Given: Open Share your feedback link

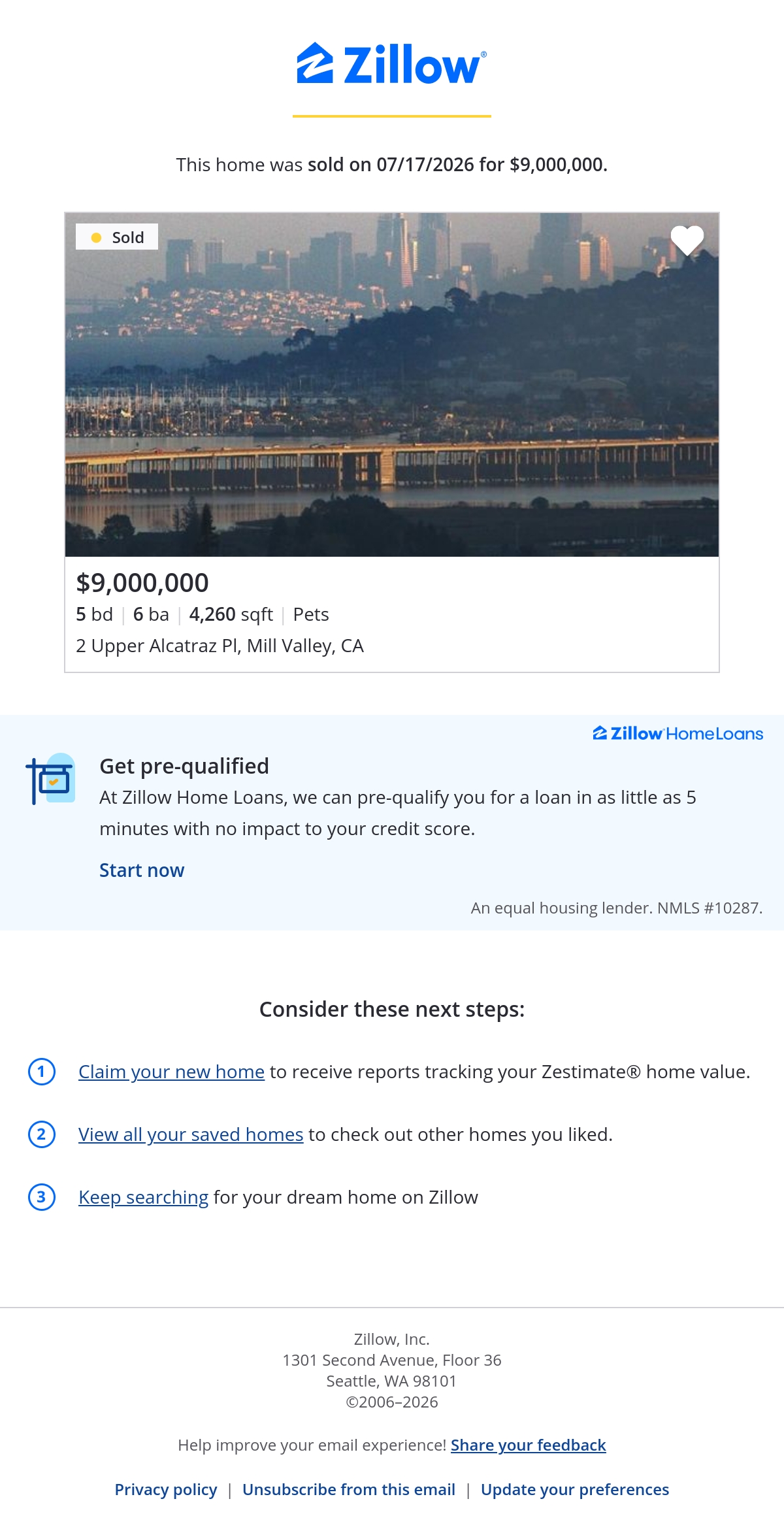Looking at the screenshot, I should pyautogui.click(x=529, y=1445).
